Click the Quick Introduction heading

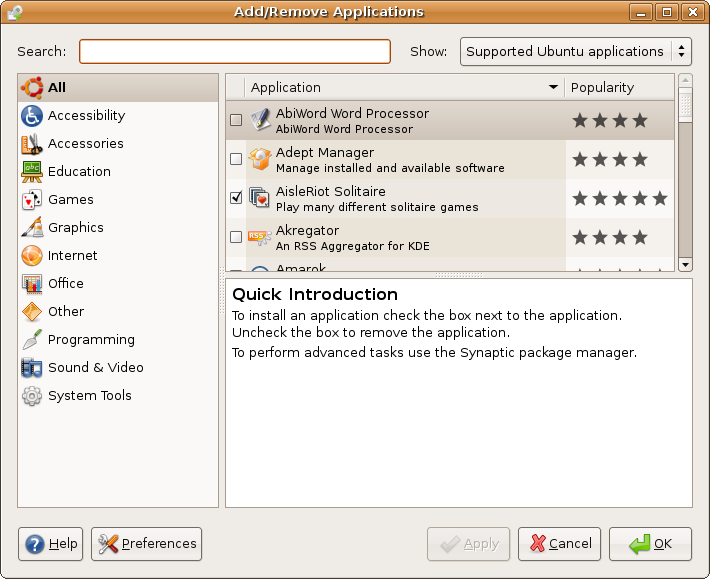pos(315,294)
